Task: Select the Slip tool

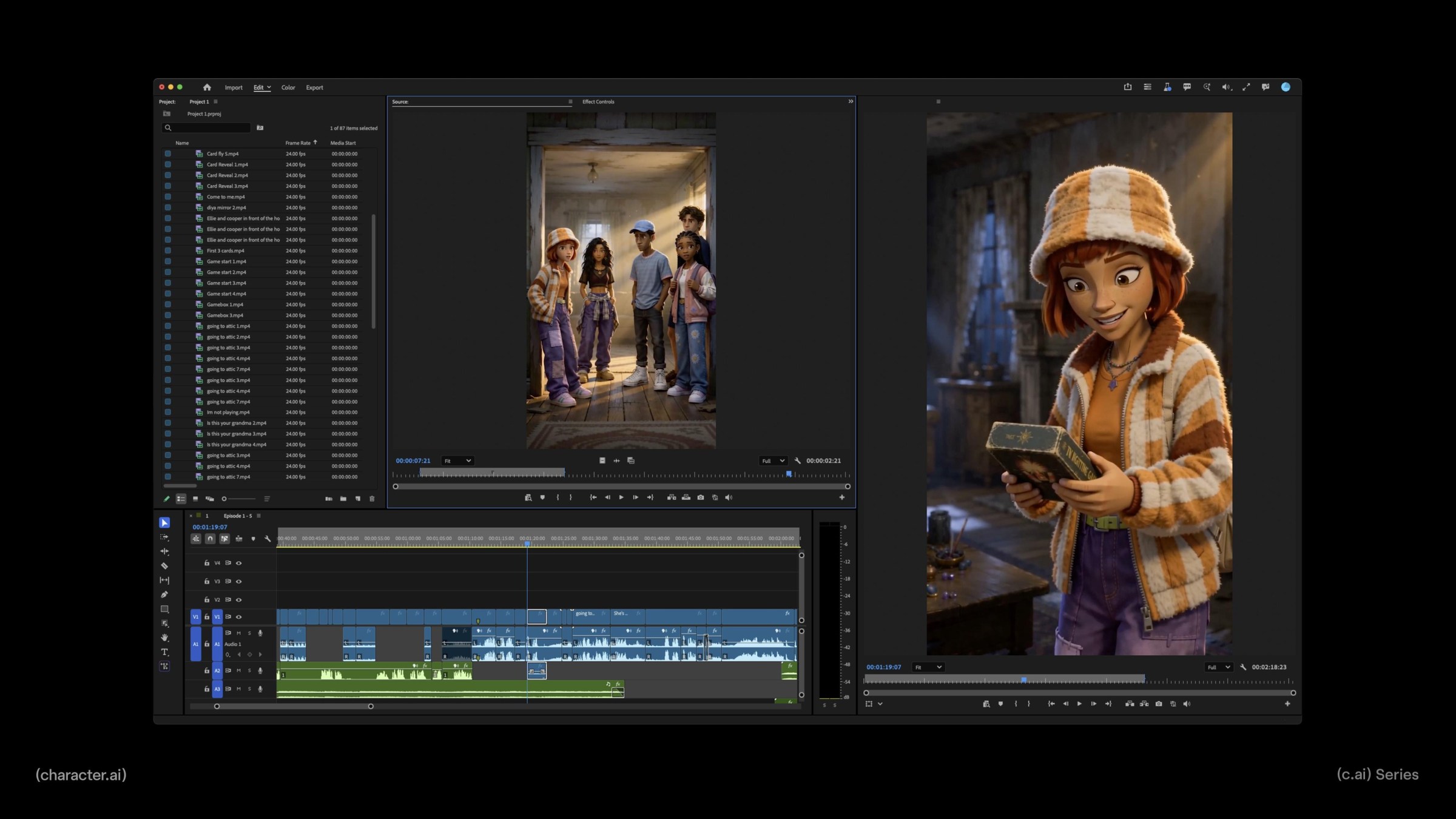Action: click(164, 580)
